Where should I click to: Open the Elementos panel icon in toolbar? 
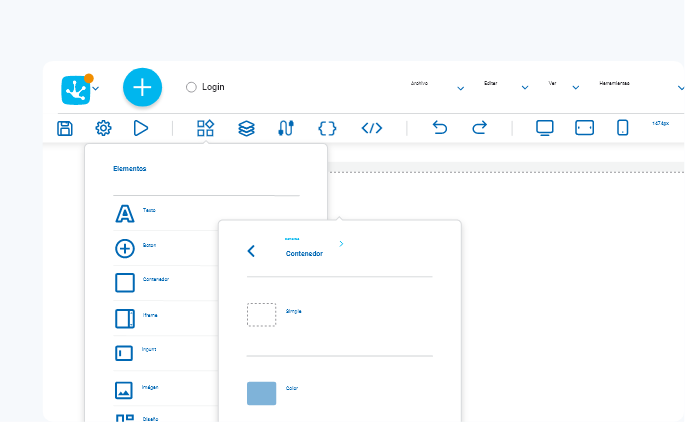[205, 128]
